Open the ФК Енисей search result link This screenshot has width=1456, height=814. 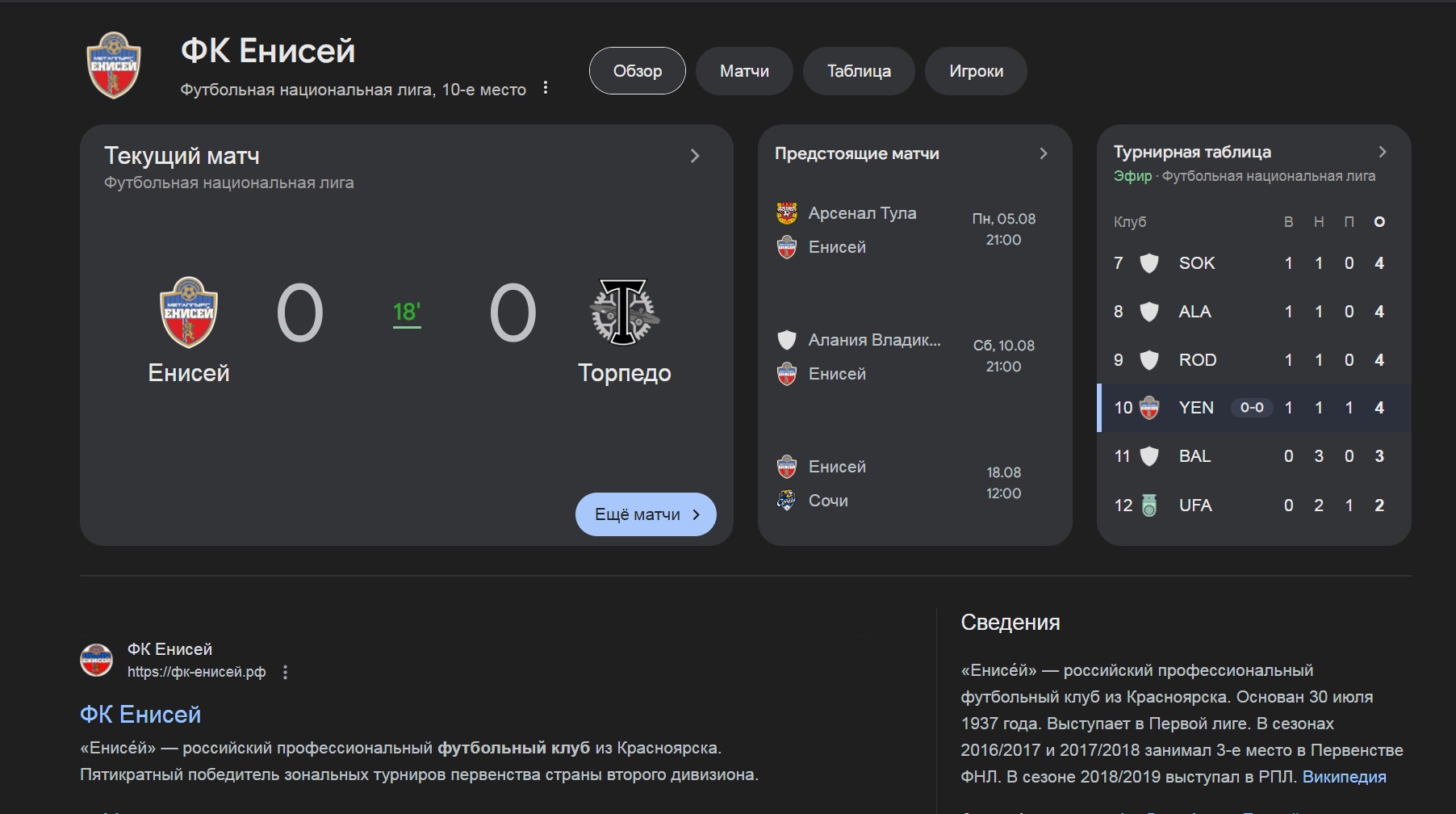click(x=140, y=715)
